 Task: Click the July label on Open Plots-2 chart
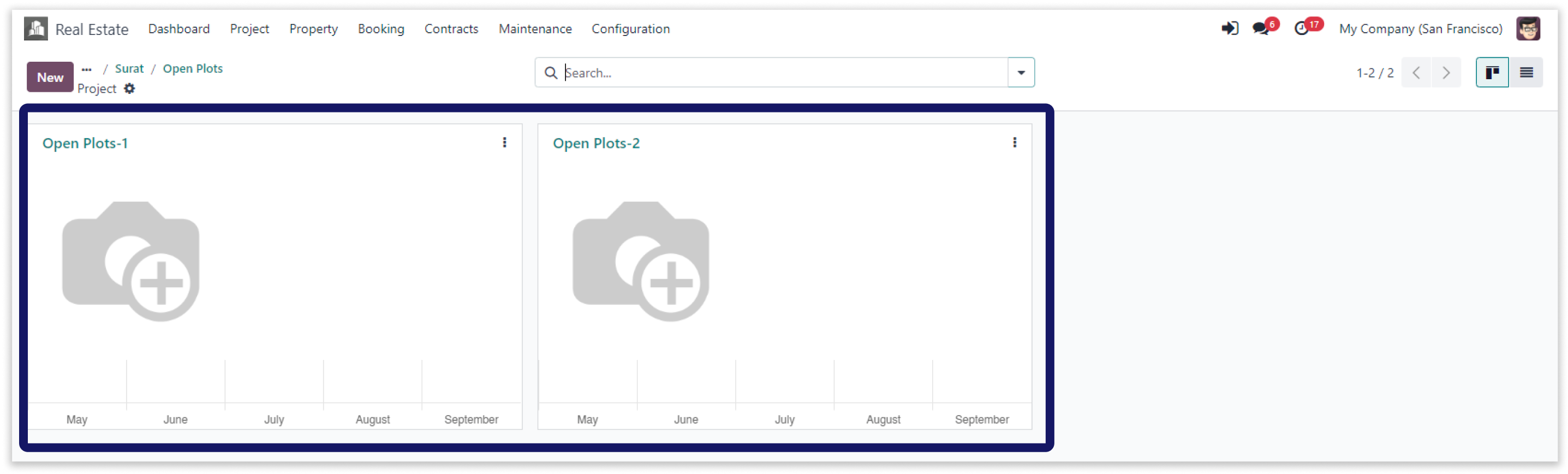coord(785,420)
